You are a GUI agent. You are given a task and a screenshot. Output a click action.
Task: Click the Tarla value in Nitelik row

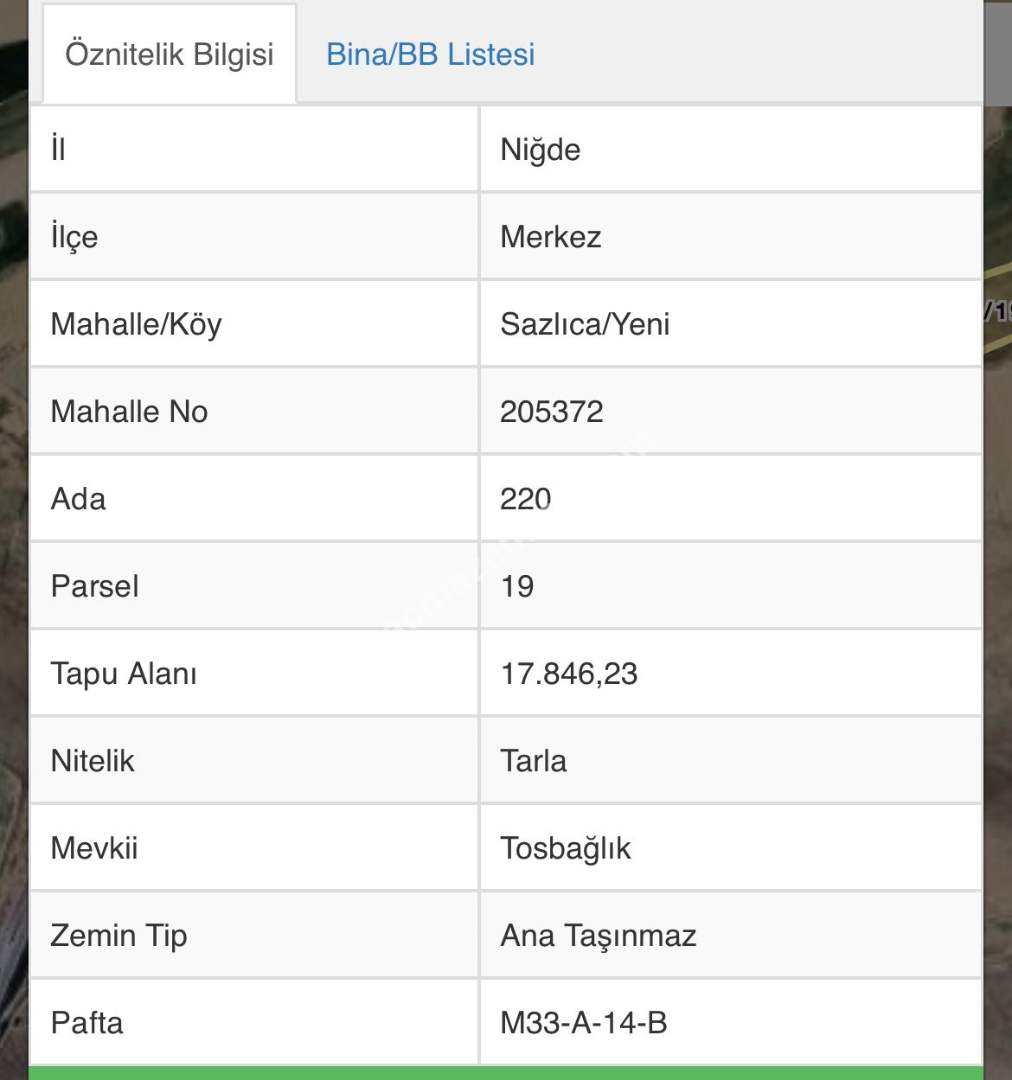pos(533,760)
